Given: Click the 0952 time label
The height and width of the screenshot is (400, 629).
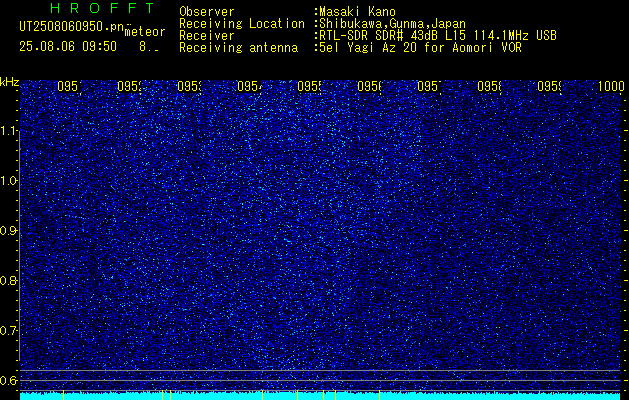Looking at the screenshot, I should click(129, 87).
